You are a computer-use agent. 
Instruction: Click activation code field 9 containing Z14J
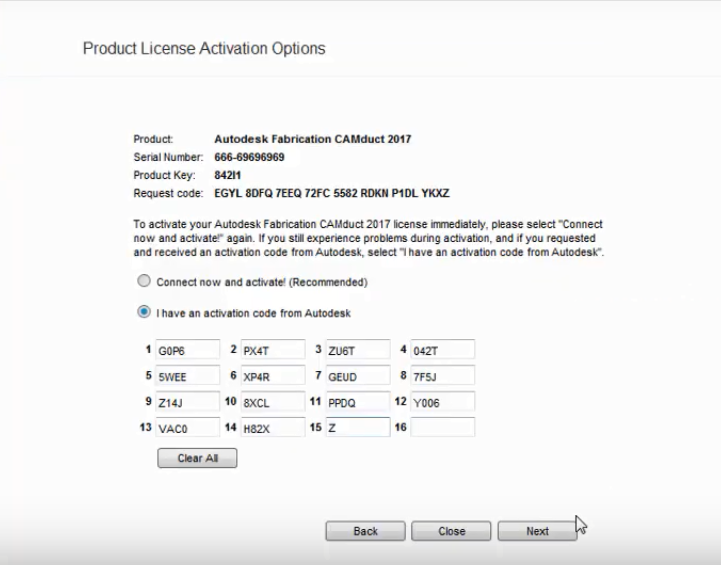[188, 401]
